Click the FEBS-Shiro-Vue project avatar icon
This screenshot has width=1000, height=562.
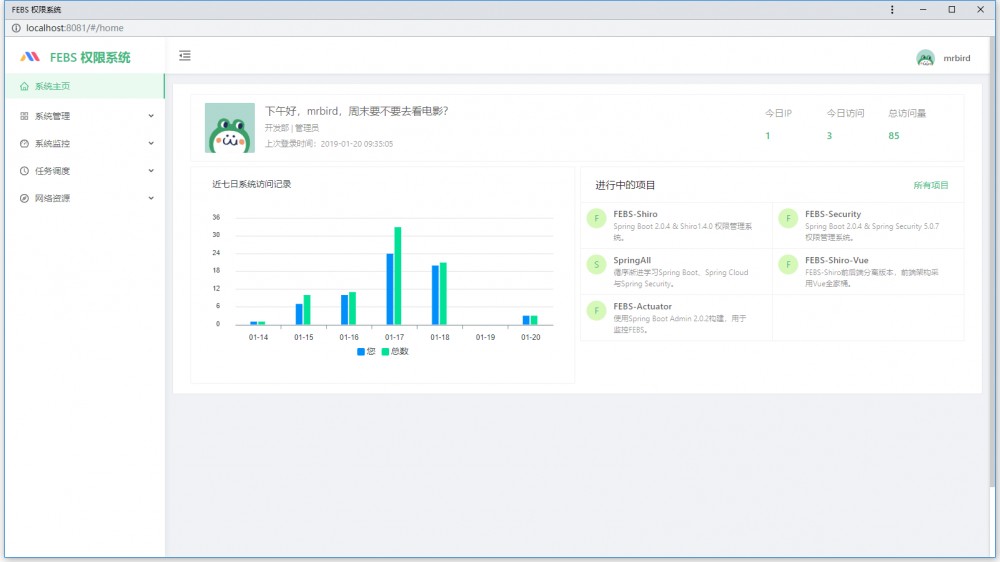pos(788,264)
